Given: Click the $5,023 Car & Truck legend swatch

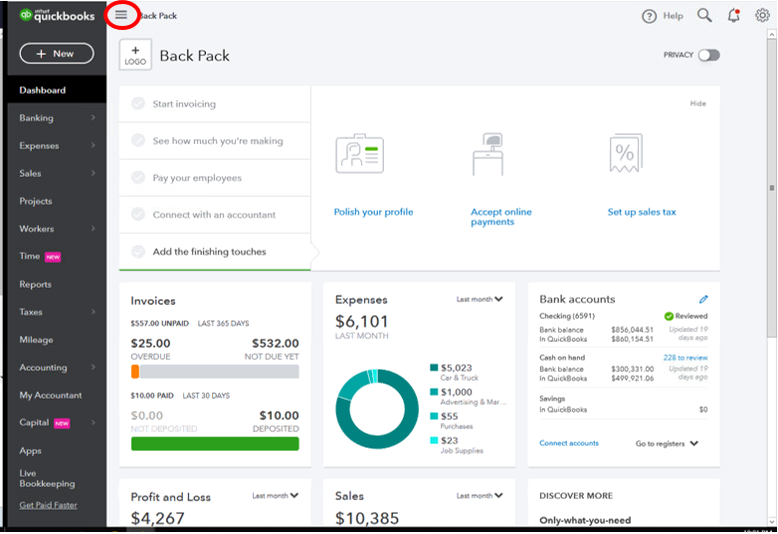Looking at the screenshot, I should tap(434, 368).
